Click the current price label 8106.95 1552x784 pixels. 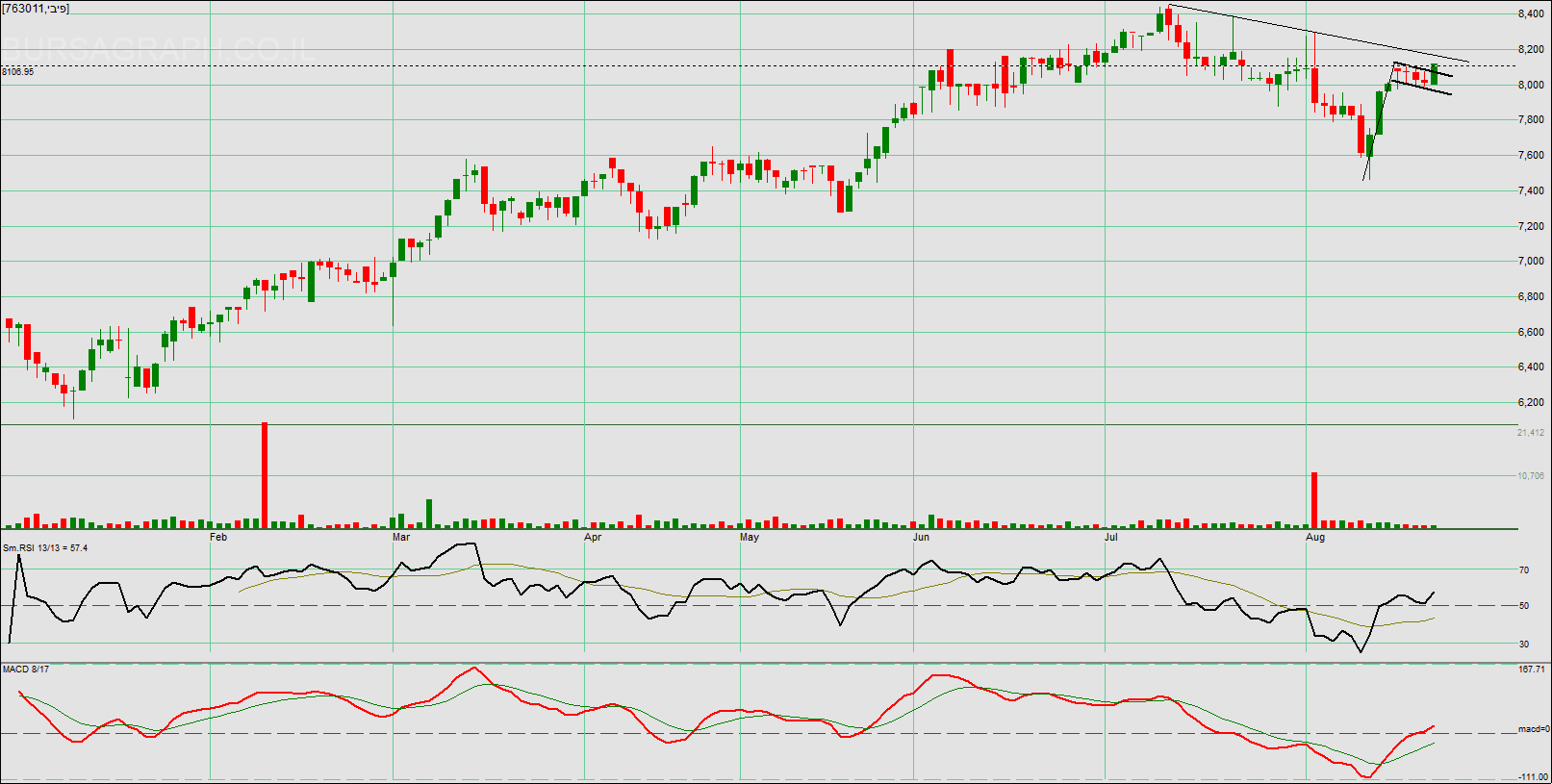tap(18, 72)
